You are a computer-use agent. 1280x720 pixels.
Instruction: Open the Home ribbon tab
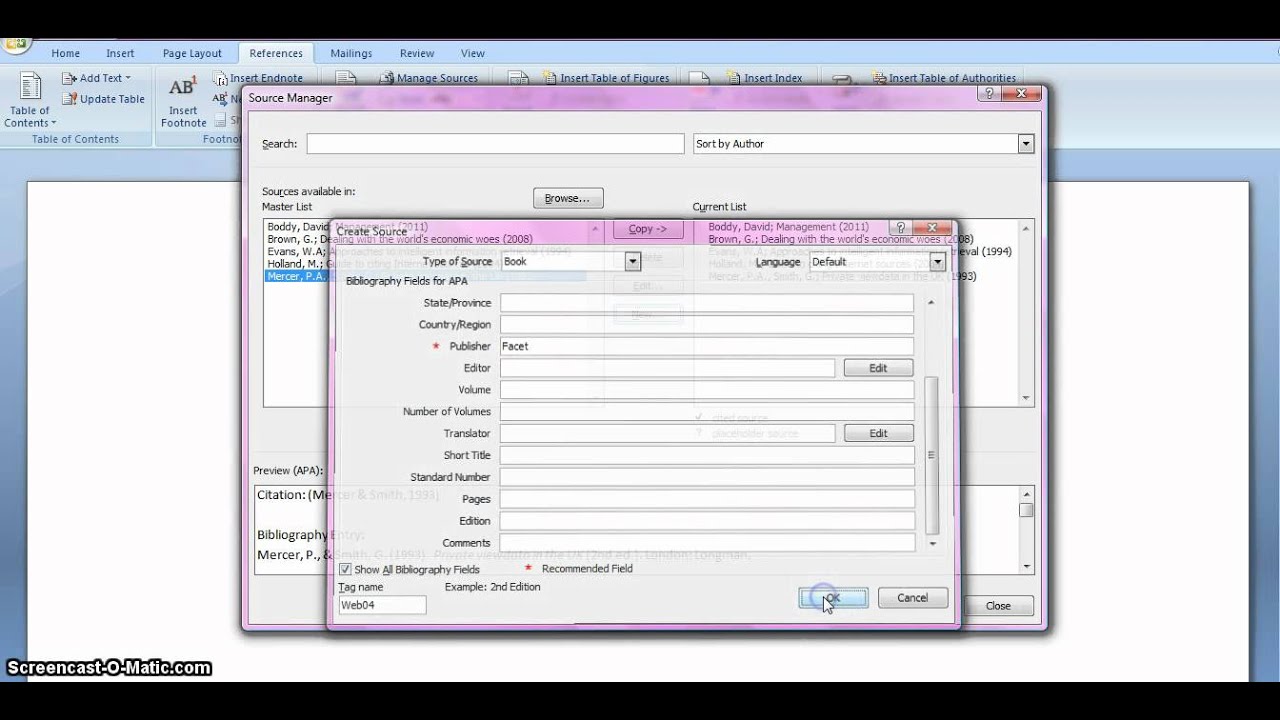click(x=65, y=54)
